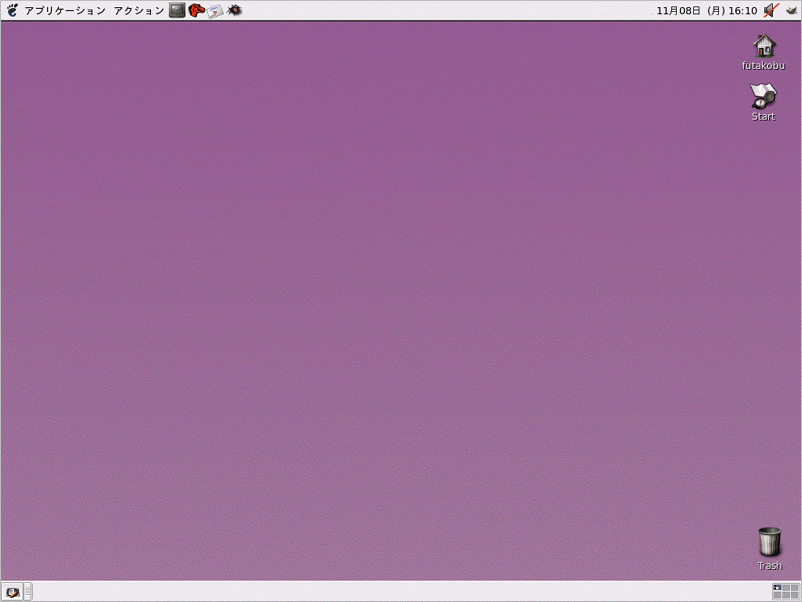Click the GNOME foot logo icon
802x602 pixels.
pyautogui.click(x=12, y=10)
